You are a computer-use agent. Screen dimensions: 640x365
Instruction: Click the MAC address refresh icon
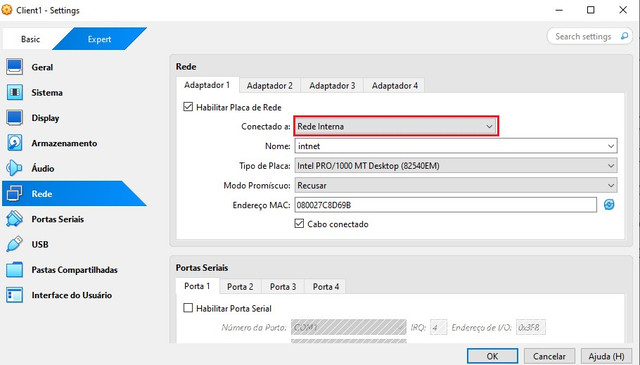click(609, 205)
